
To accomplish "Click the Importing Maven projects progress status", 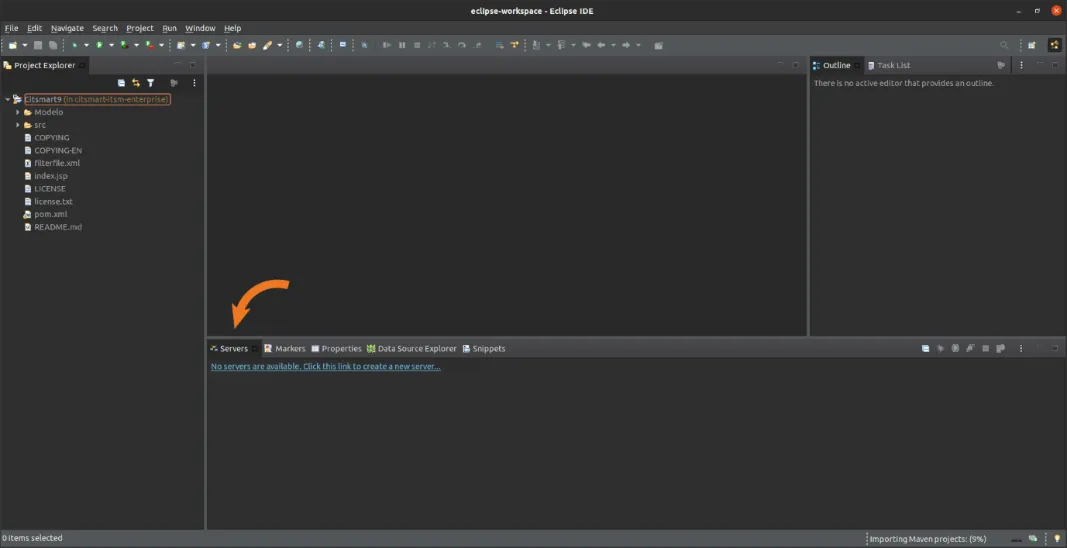I will 928,539.
